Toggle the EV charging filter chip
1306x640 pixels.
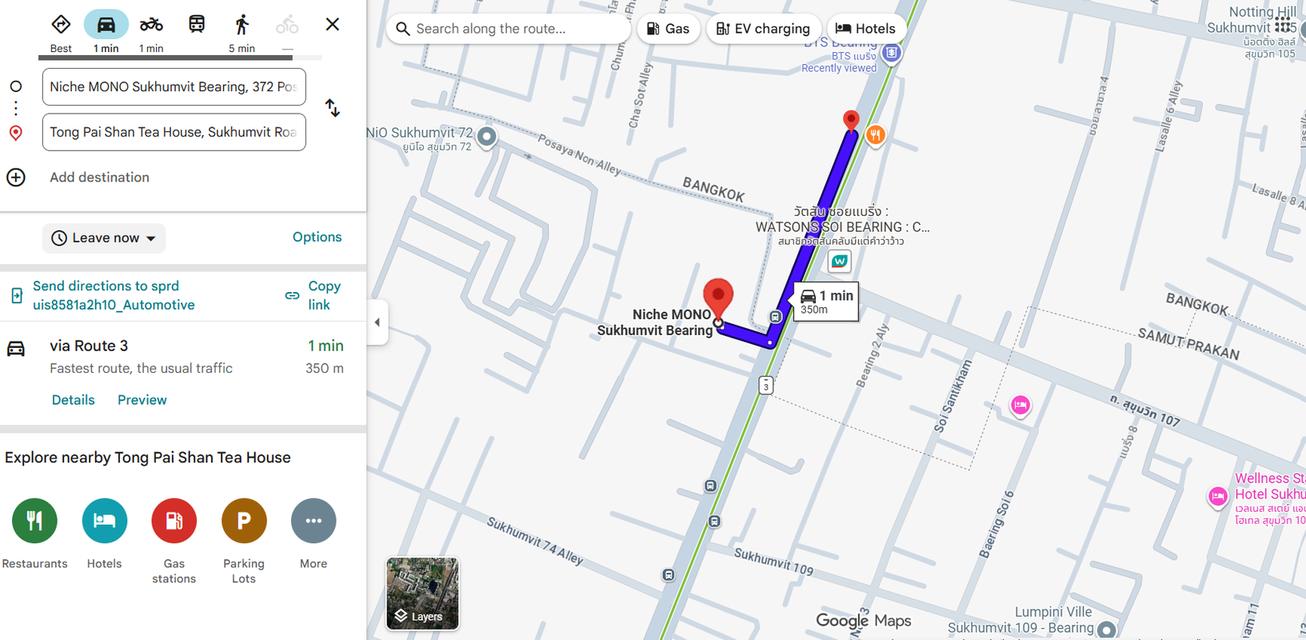click(x=764, y=29)
